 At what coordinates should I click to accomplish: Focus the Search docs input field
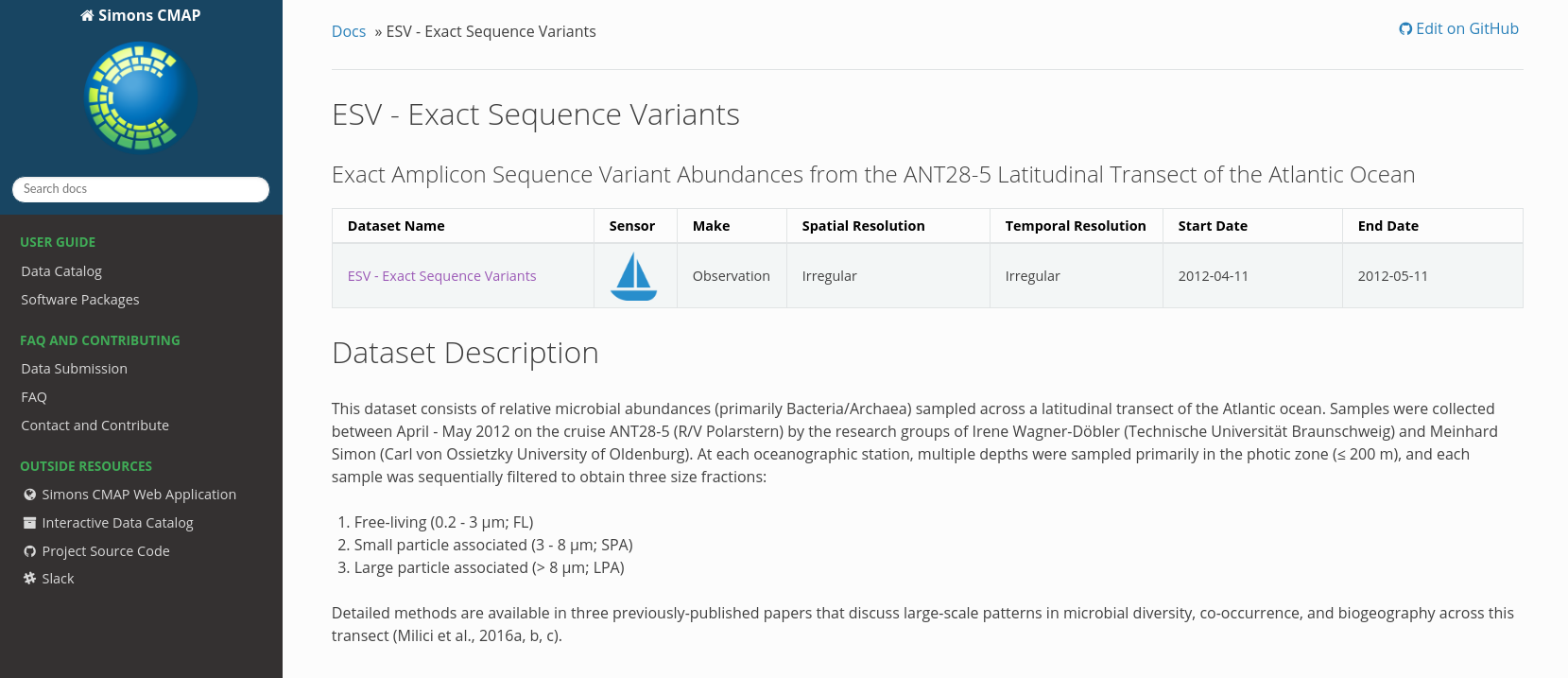pos(141,189)
